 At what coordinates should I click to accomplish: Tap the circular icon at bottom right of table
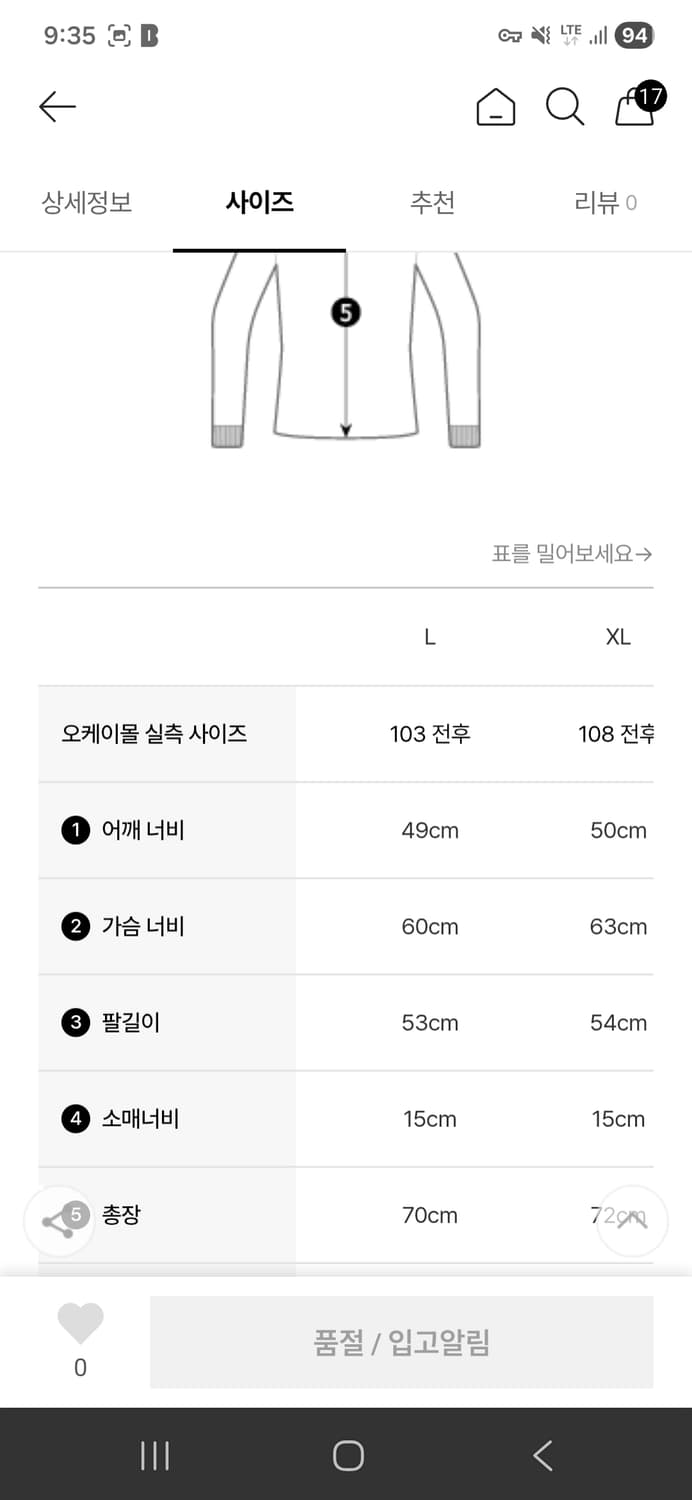point(632,1222)
